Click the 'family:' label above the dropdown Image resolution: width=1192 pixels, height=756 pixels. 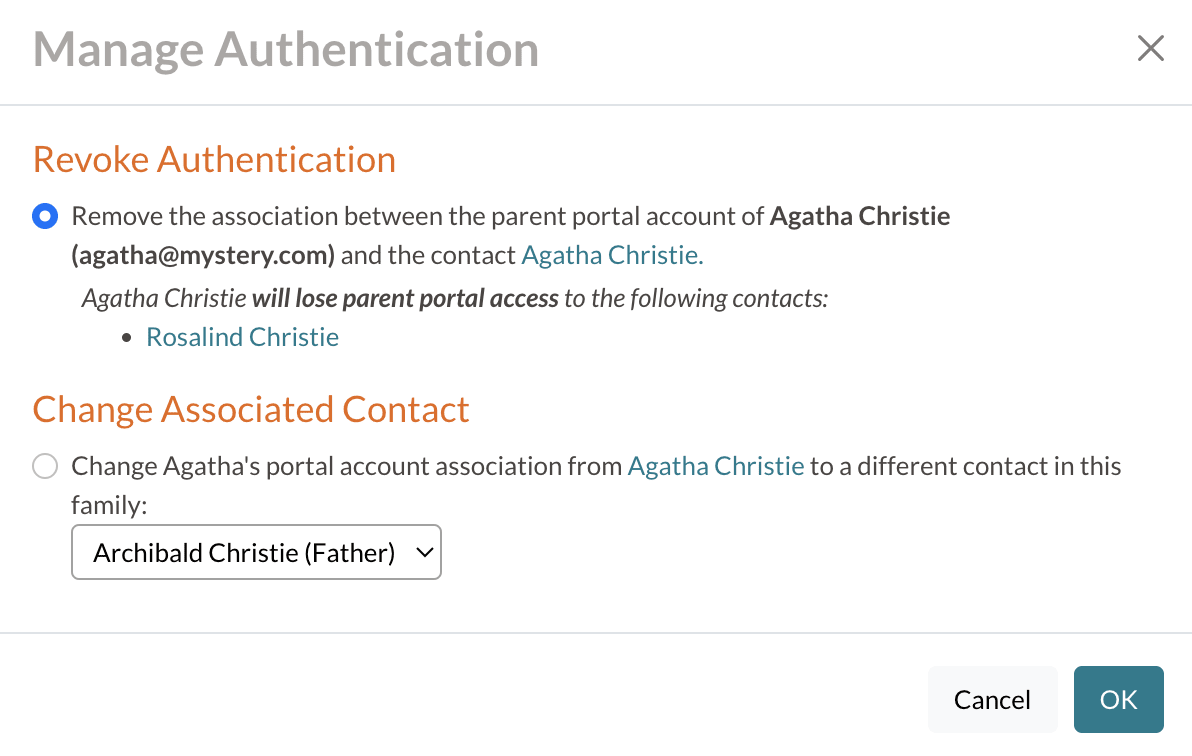[109, 505]
